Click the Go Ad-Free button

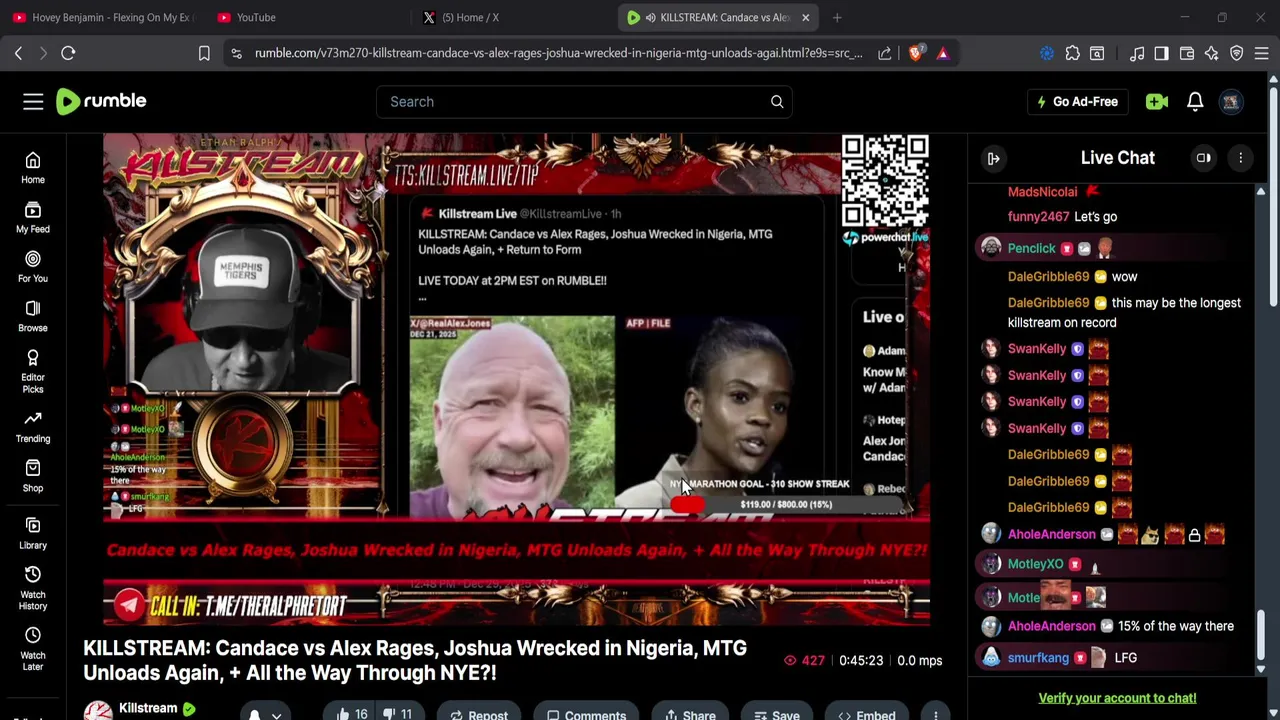(x=1078, y=101)
